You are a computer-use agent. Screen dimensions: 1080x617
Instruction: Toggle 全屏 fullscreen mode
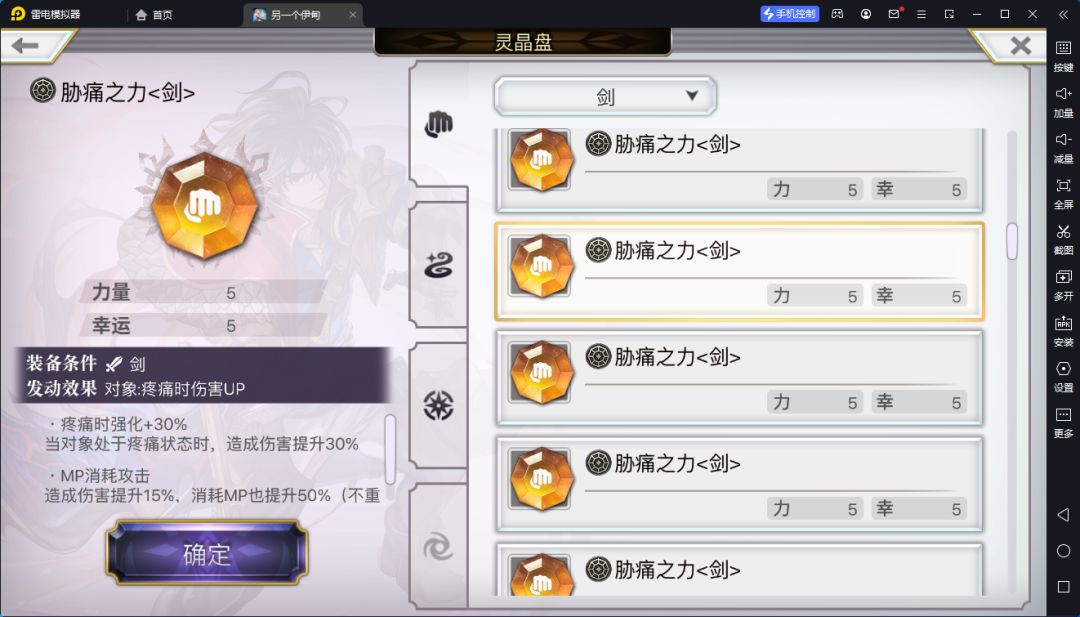(x=1063, y=192)
